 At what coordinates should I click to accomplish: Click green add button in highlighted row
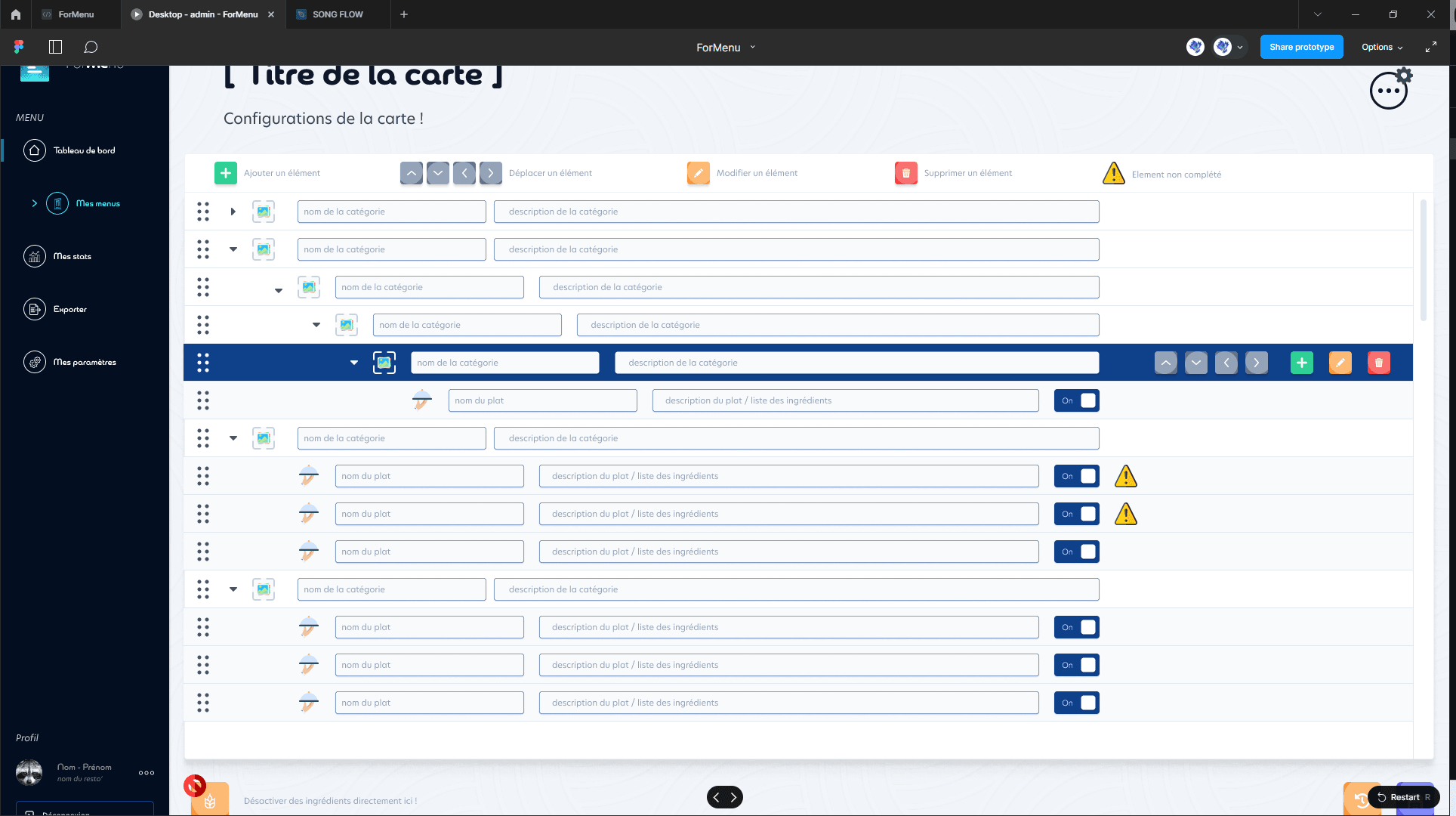pos(1301,363)
